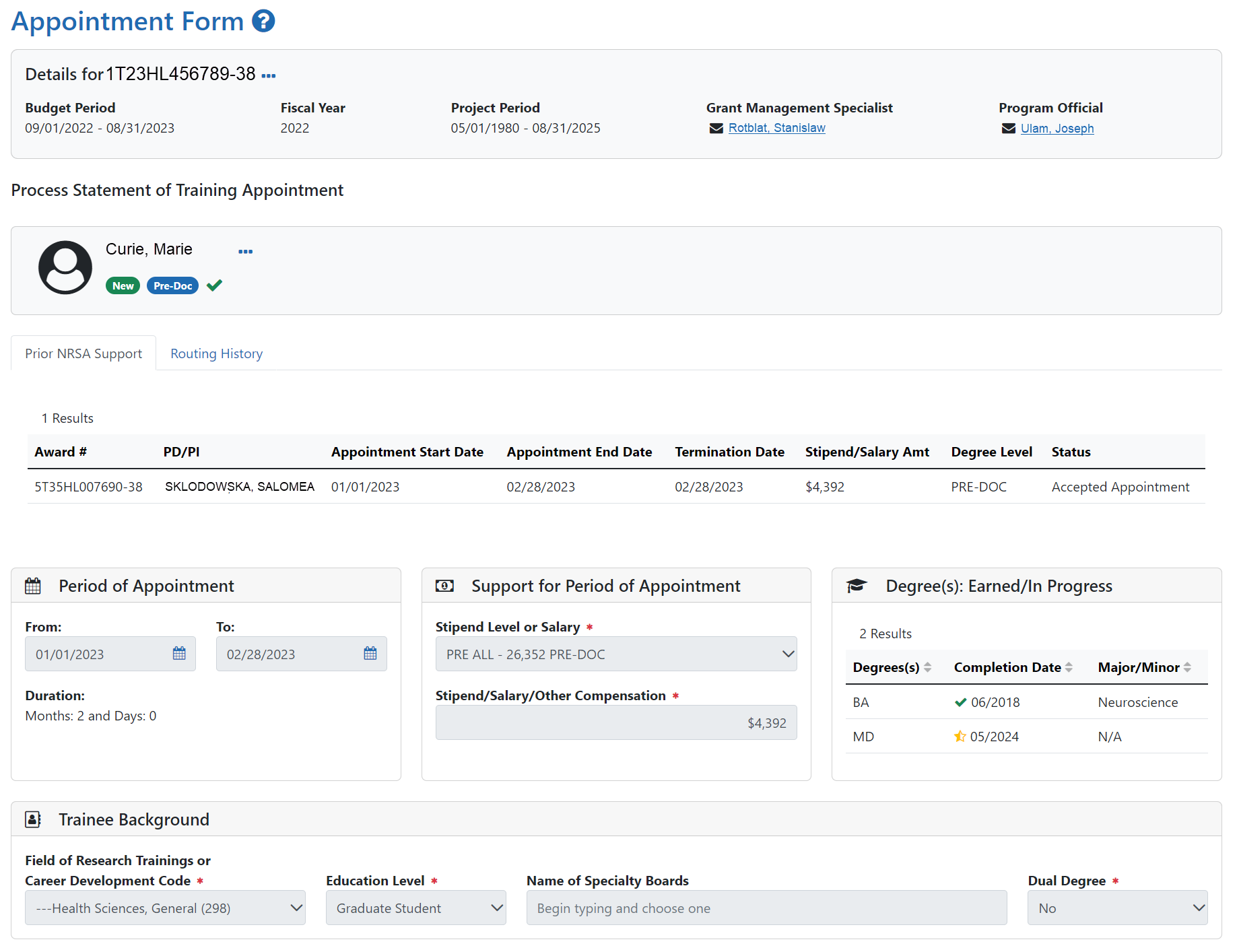The image size is (1237, 952).
Task: Click Project Period value 05/01/1980 - 08/31/2025
Action: click(x=526, y=128)
